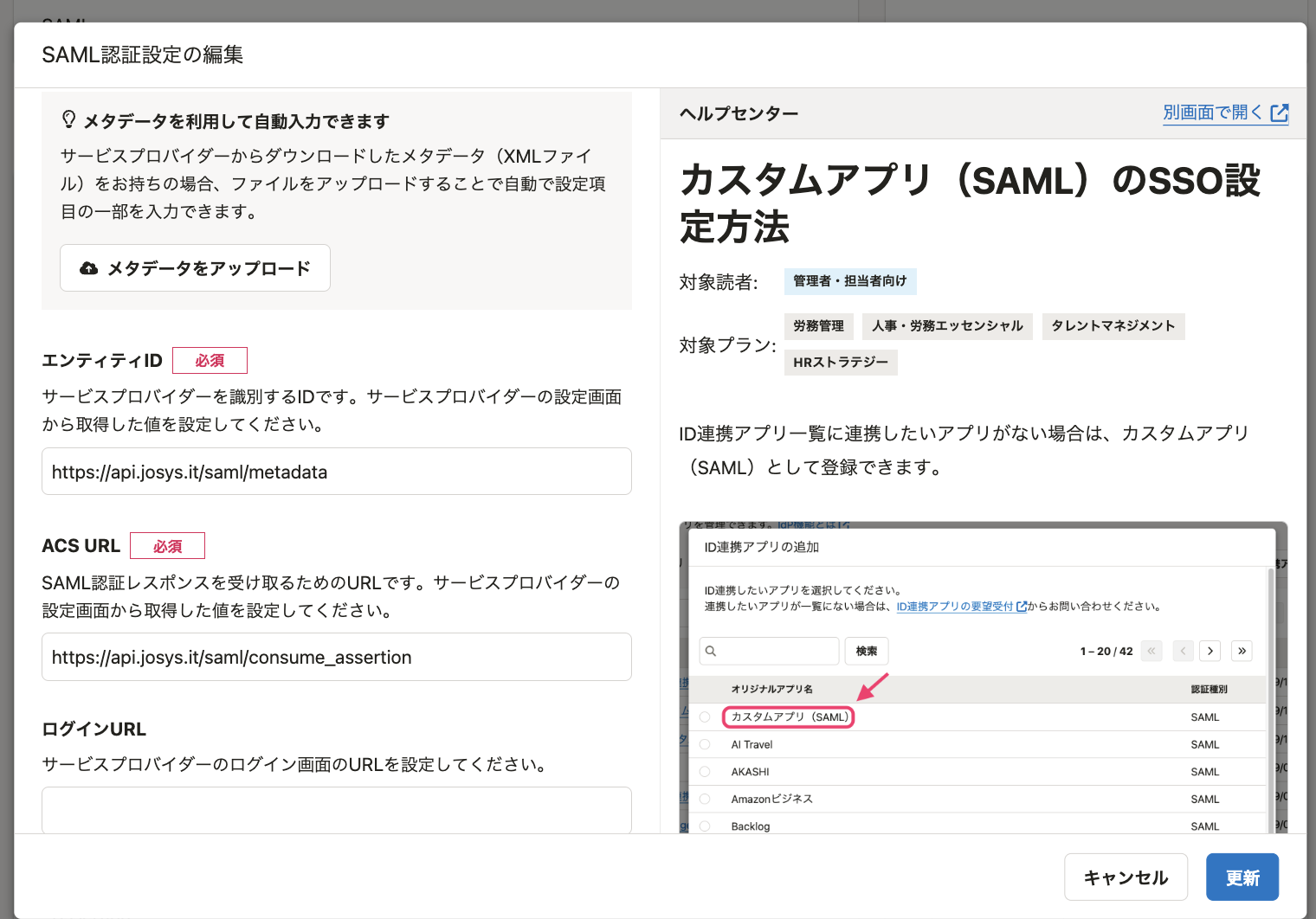Click the 検索 button in app list
1316x919 pixels.
866,651
